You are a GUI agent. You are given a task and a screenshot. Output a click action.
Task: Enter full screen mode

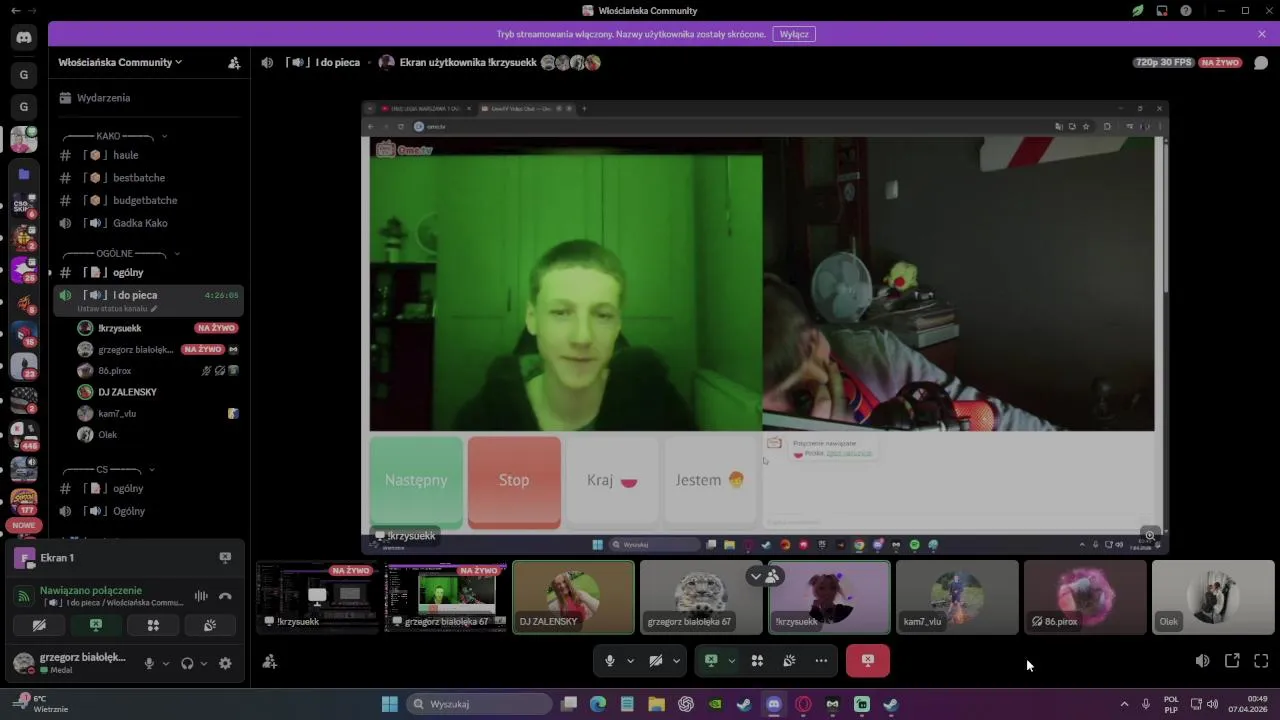1261,661
